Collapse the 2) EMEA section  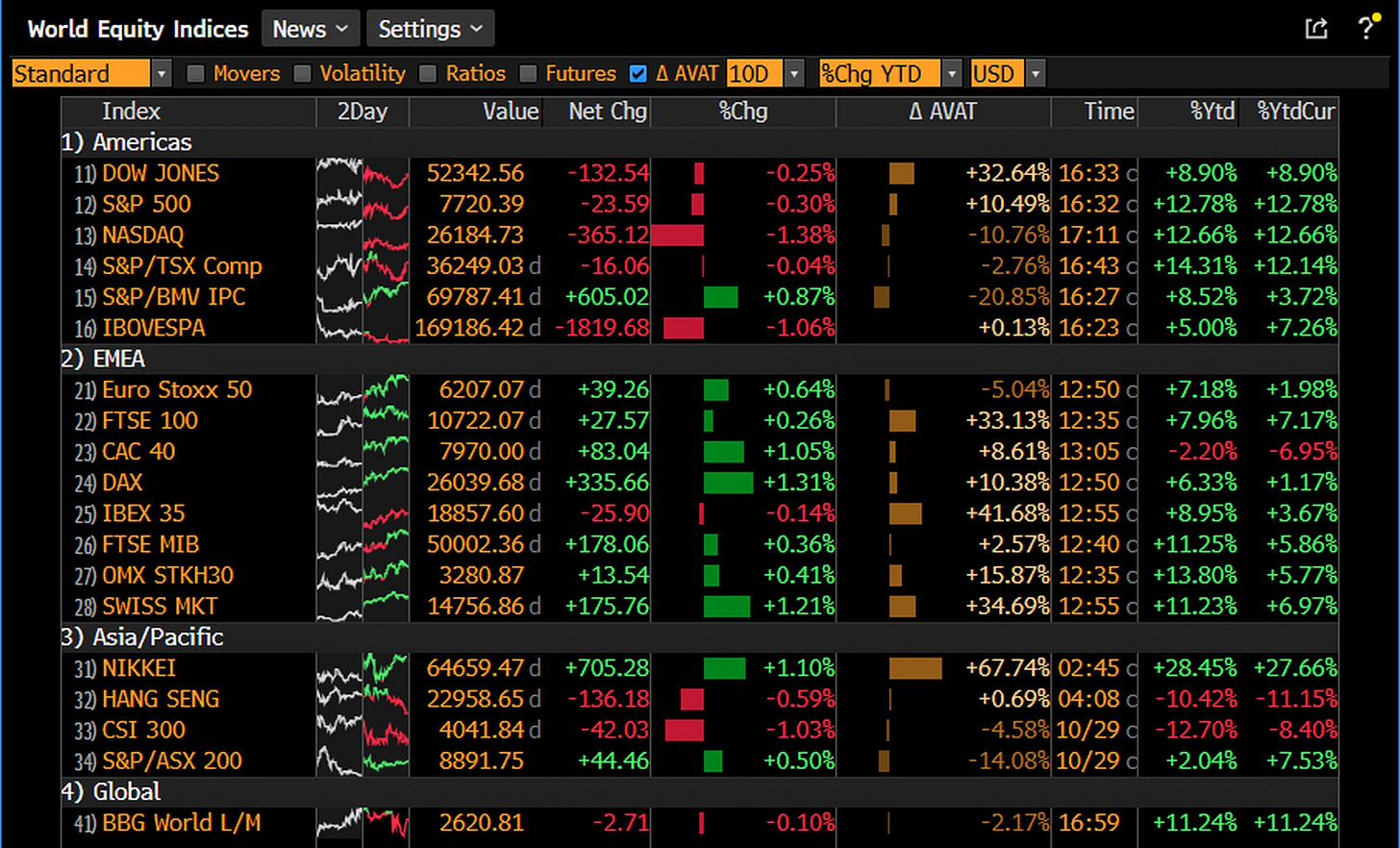coord(103,359)
